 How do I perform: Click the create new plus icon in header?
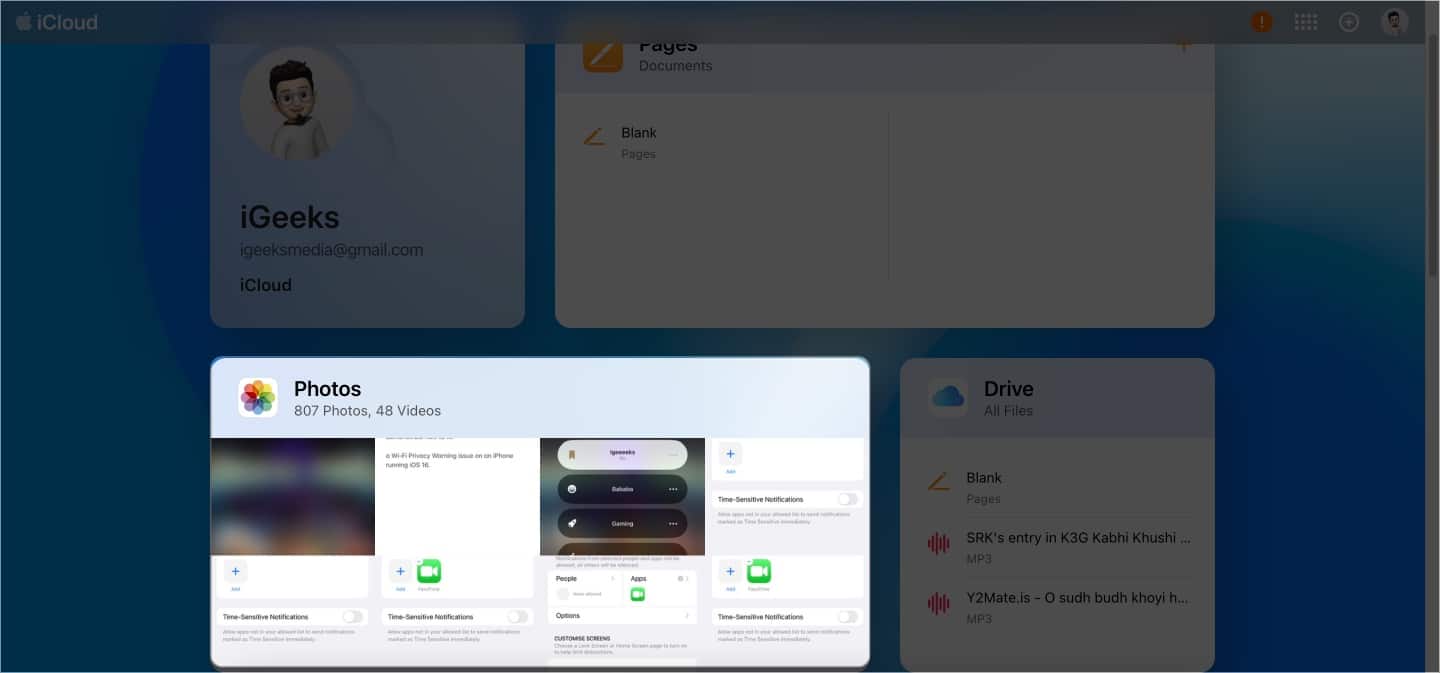click(x=1349, y=22)
